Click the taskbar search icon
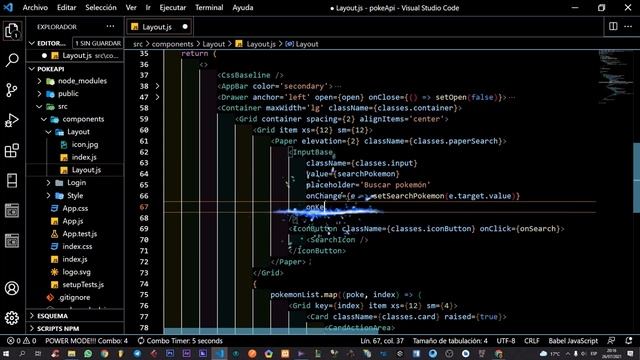 (x=22, y=353)
